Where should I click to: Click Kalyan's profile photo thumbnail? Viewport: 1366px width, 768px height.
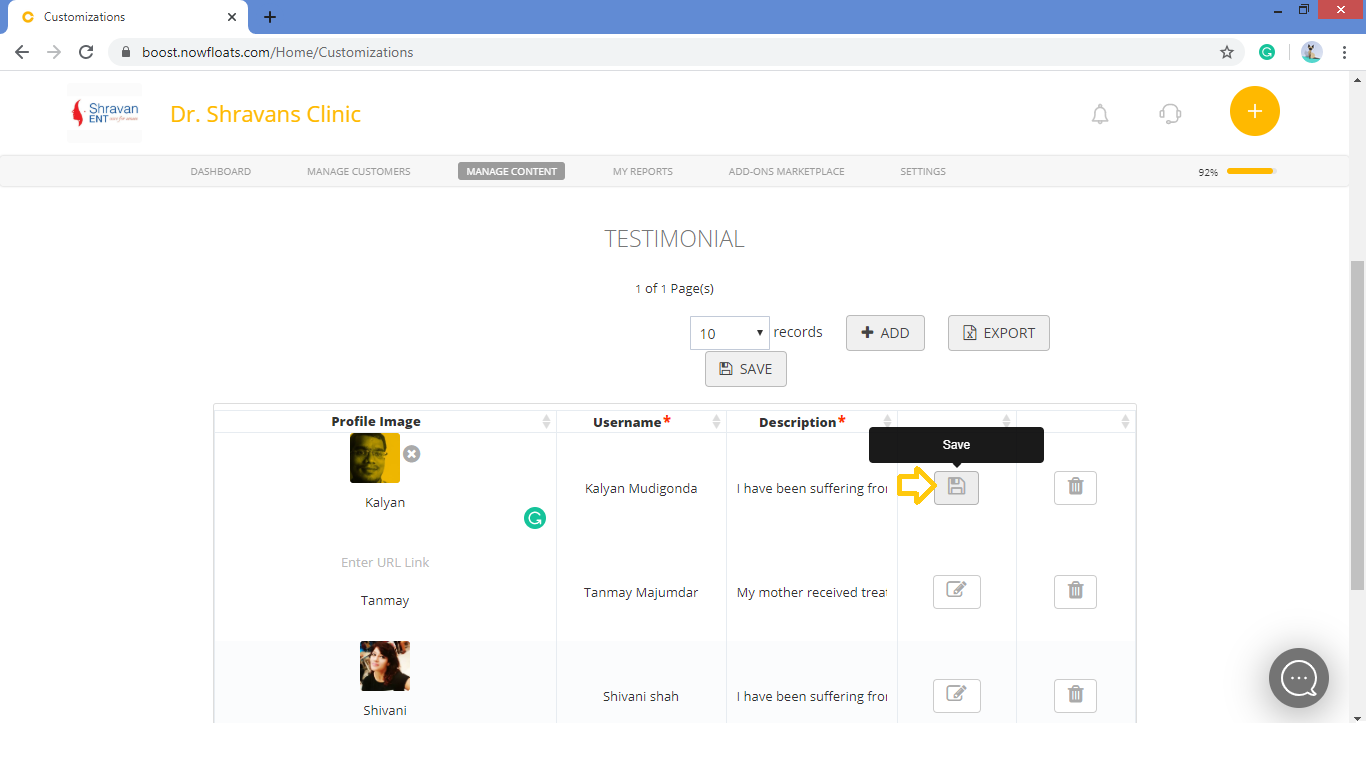(375, 458)
